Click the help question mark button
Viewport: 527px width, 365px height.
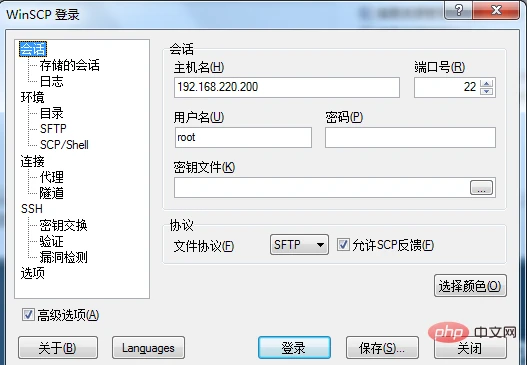[x=458, y=10]
